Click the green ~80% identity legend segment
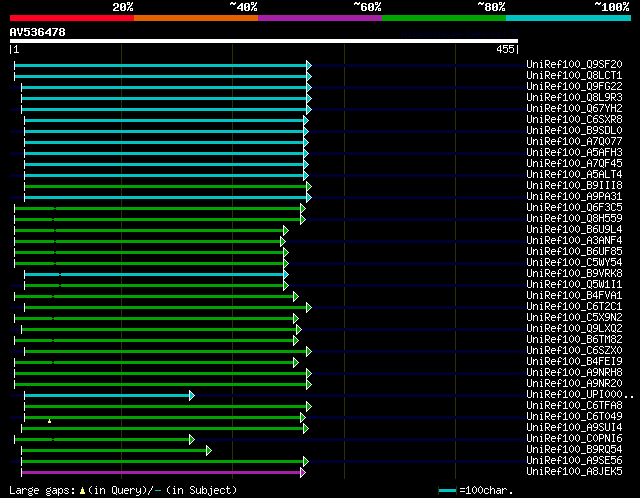The width and height of the screenshot is (640, 498). (x=444, y=18)
